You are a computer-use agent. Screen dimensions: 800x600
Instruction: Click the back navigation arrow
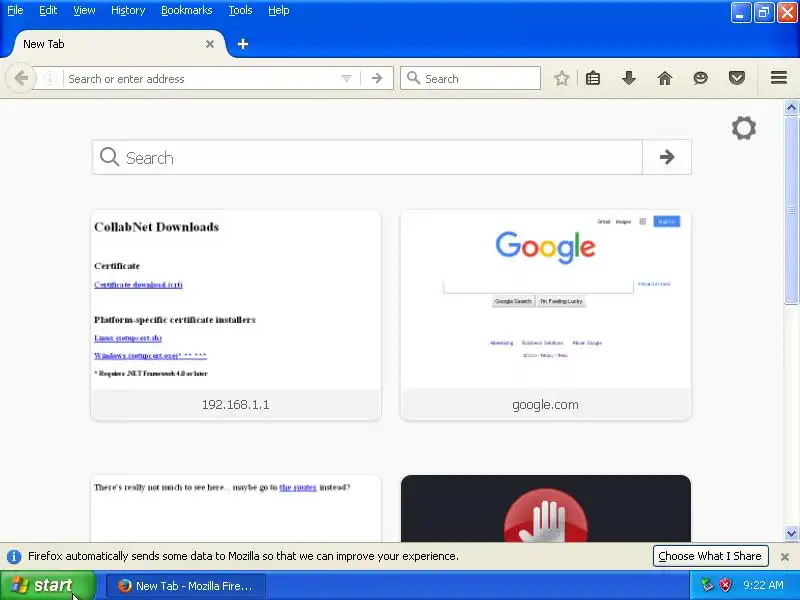[x=21, y=79]
